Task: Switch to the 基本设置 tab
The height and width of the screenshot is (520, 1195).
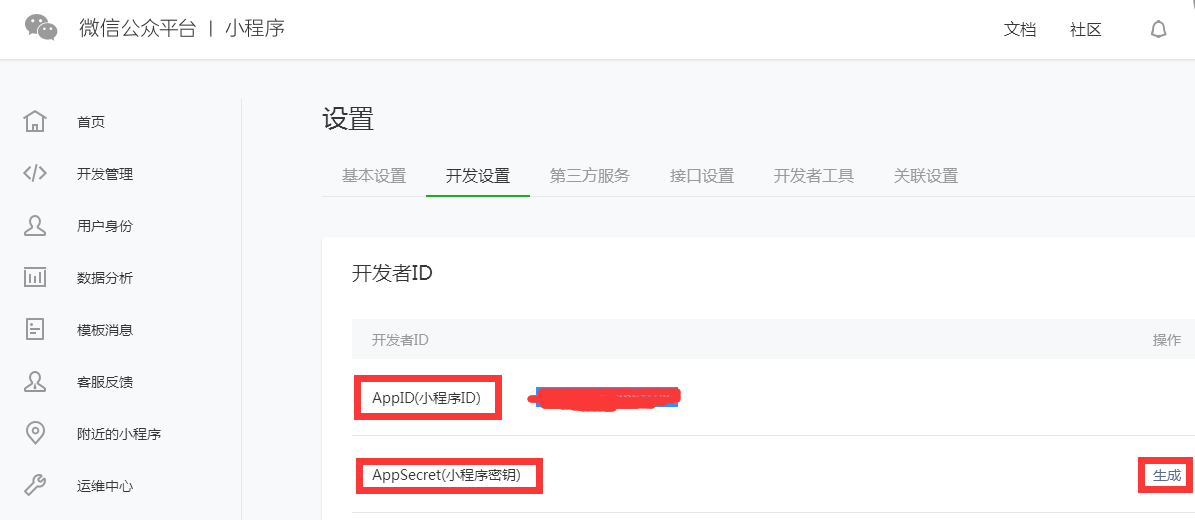Action: click(x=374, y=176)
